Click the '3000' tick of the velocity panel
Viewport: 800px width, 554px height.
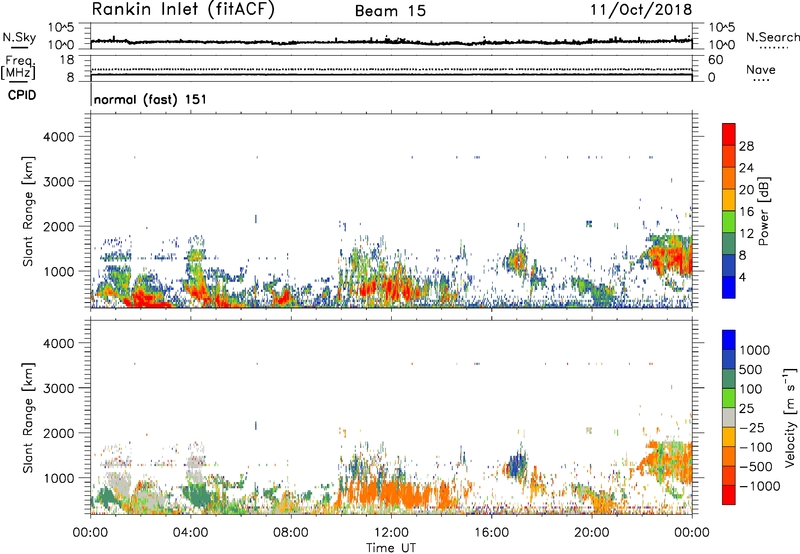(x=59, y=388)
